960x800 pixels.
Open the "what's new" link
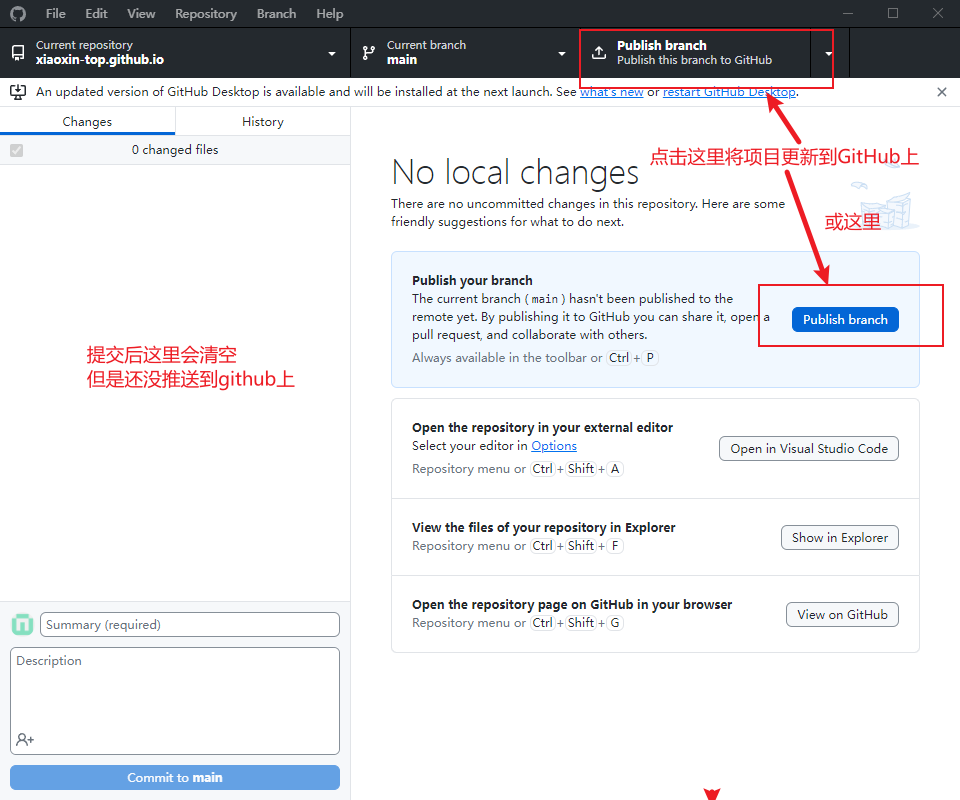[x=611, y=92]
